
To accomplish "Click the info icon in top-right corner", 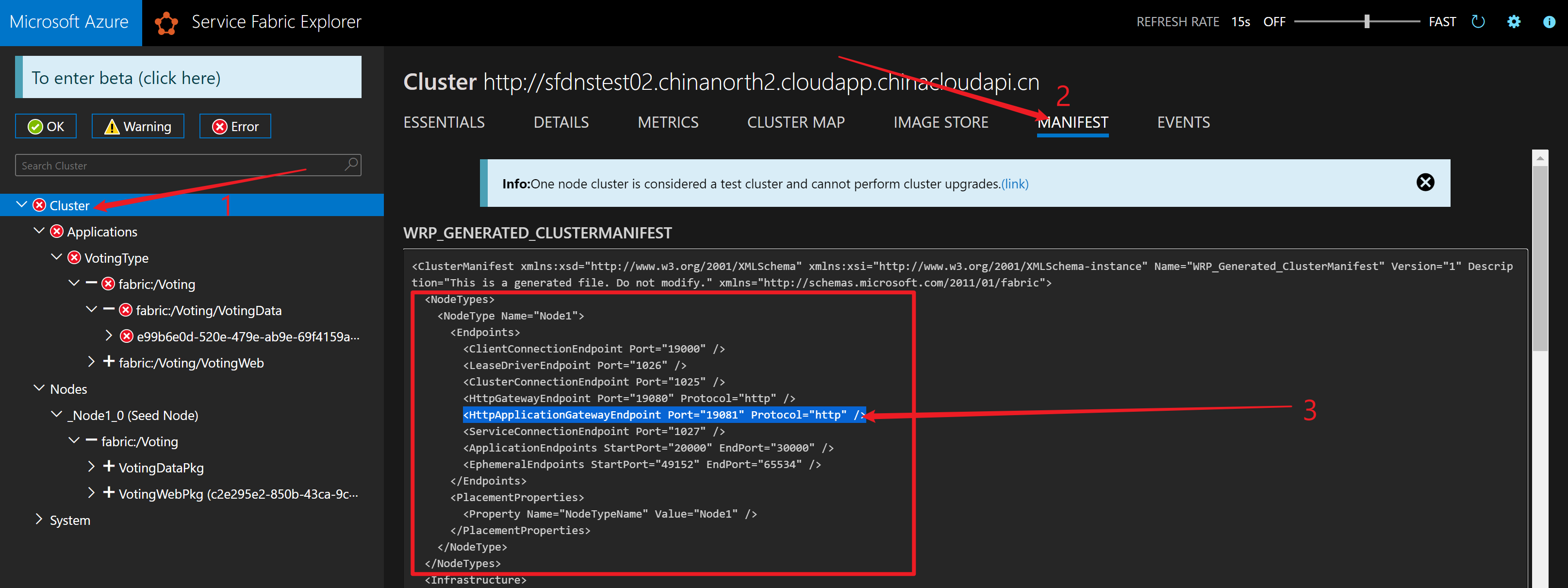I will click(x=1549, y=22).
